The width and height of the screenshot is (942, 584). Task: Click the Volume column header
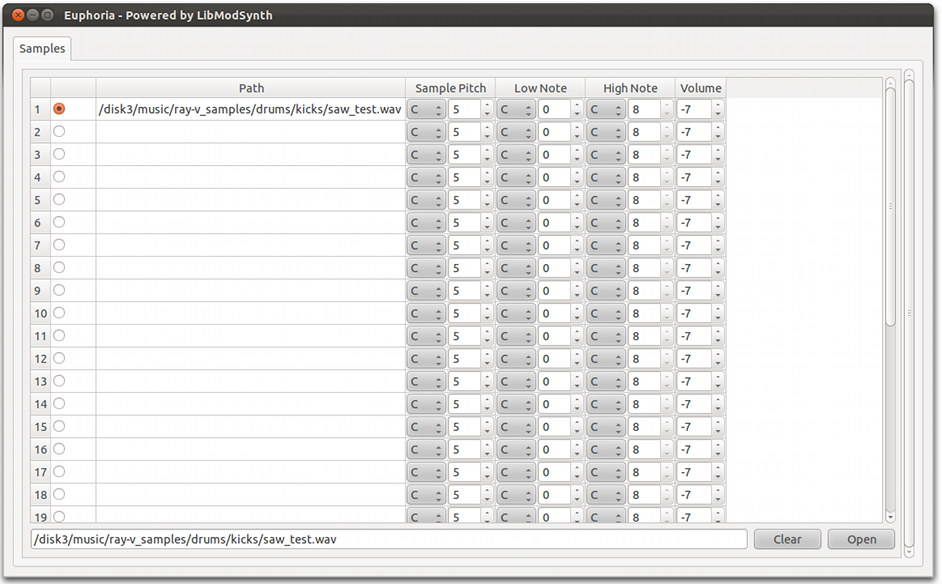coord(700,88)
